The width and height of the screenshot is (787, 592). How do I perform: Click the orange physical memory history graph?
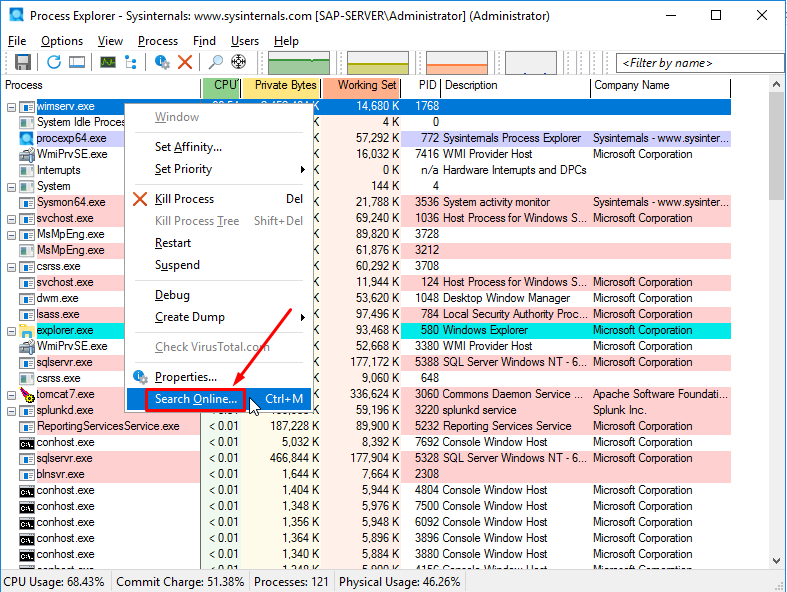tap(456, 63)
